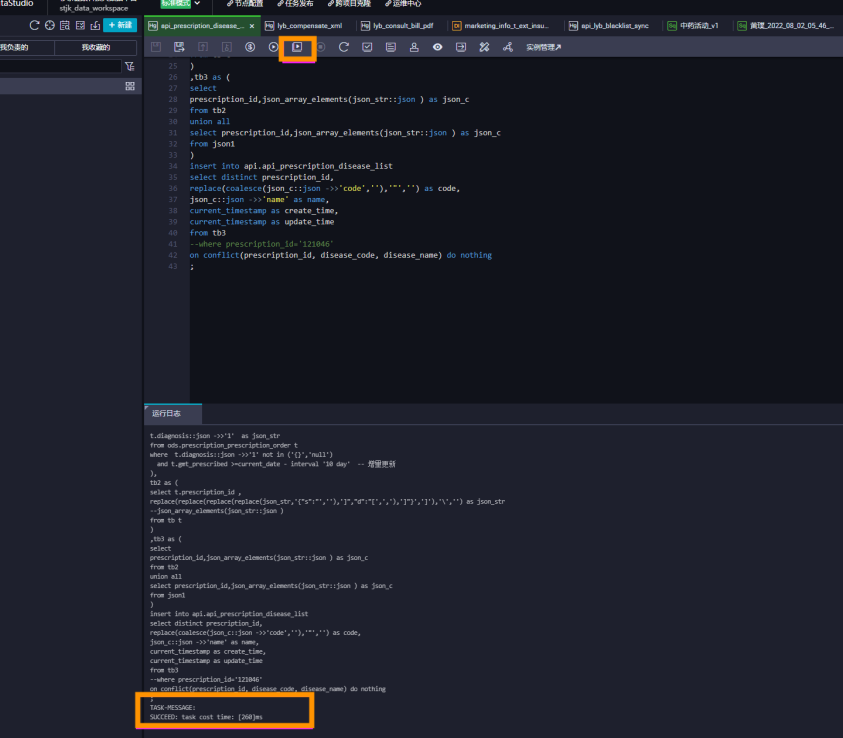Click line number 34 in editor gutter

(x=173, y=166)
